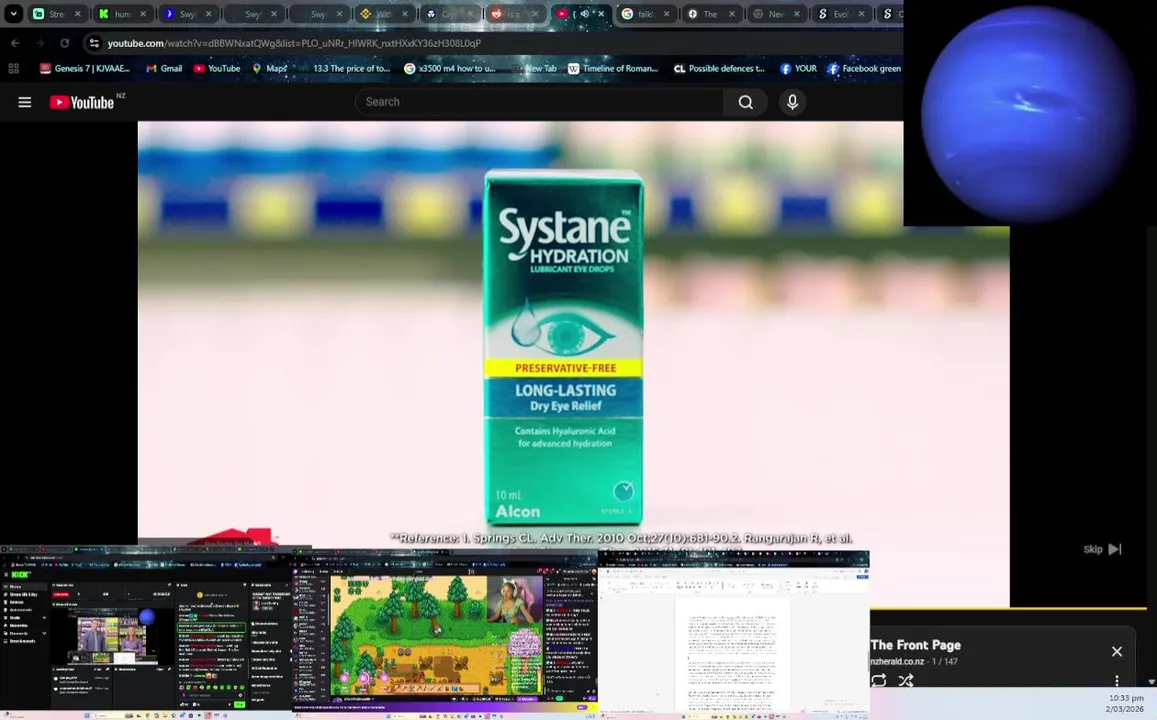Image resolution: width=1157 pixels, height=720 pixels.
Task: Close the 'Stre' tab
Action: [77, 13]
